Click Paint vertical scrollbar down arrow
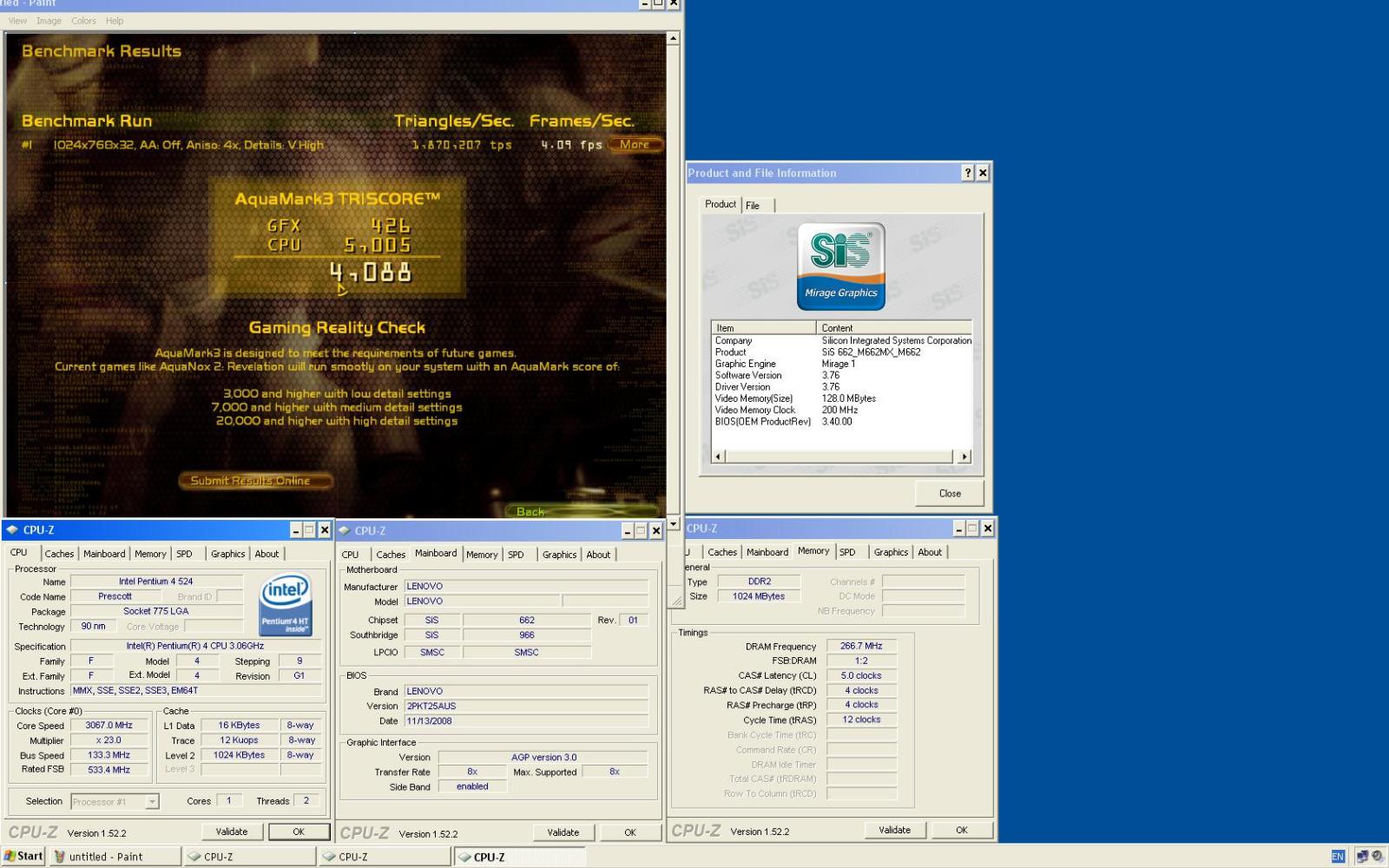 (x=673, y=524)
